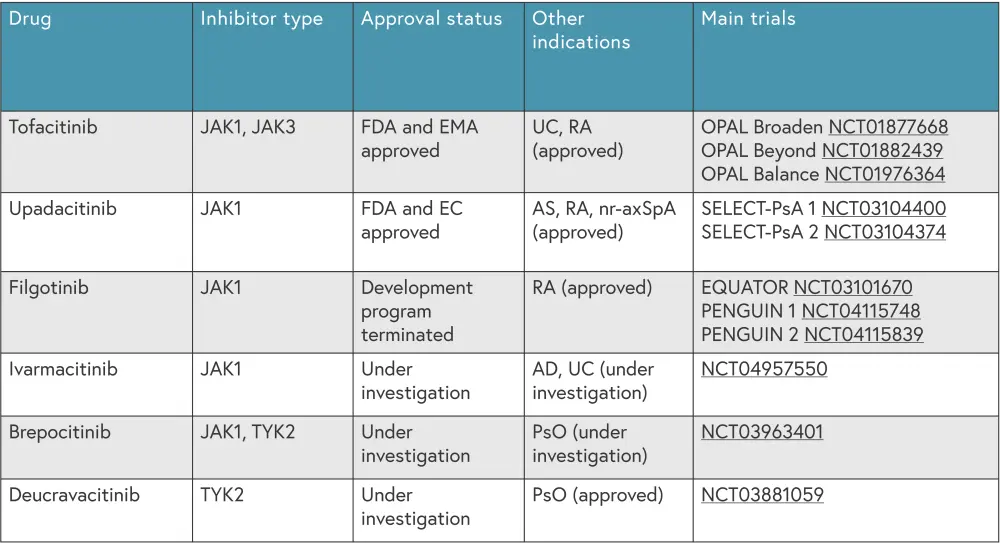The image size is (1000, 543).
Task: Click the Main trials column header
Action: coord(748,19)
